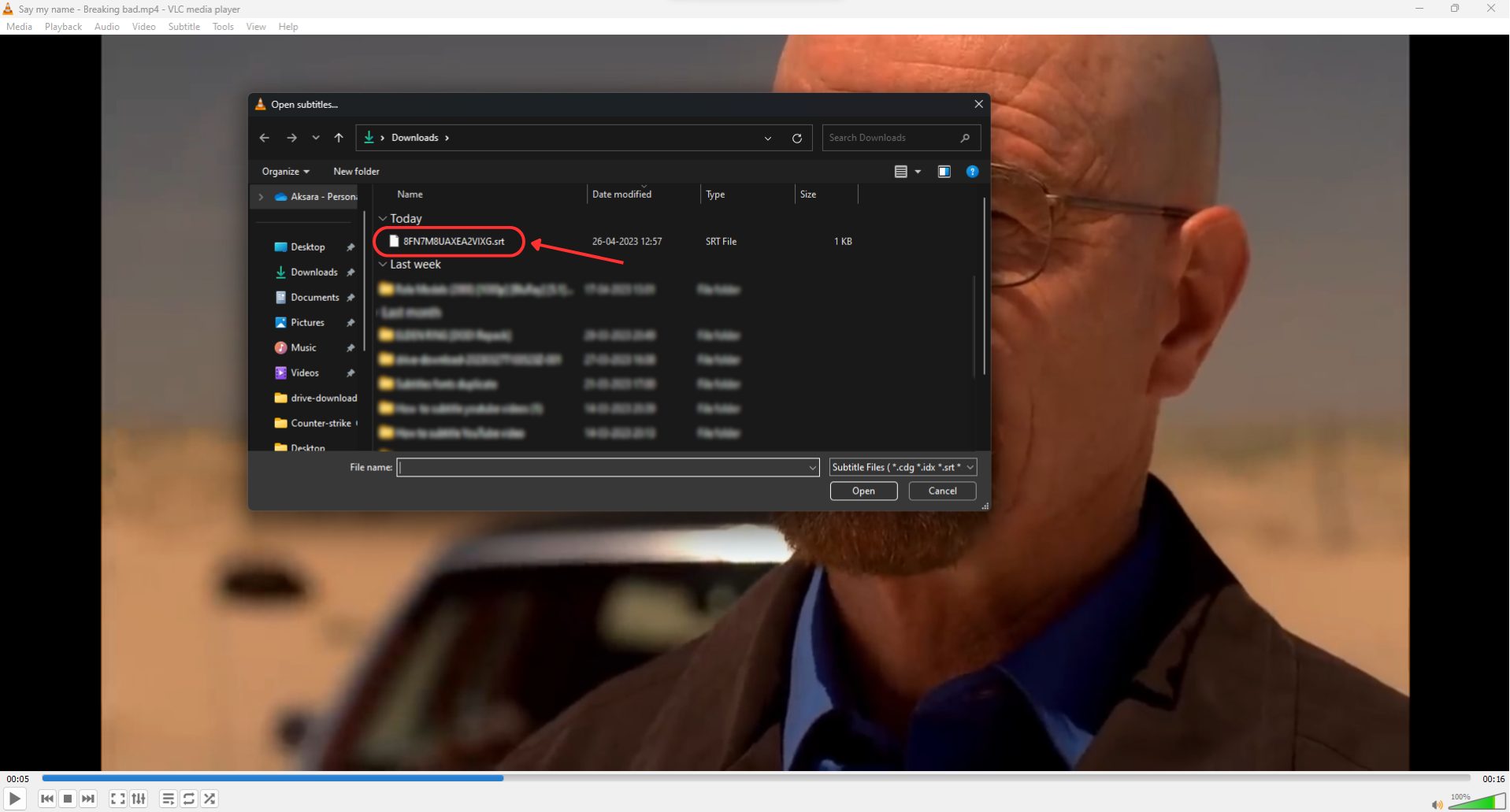The width and height of the screenshot is (1510, 812).
Task: Open recent locations dropdown arrow
Action: 316,138
